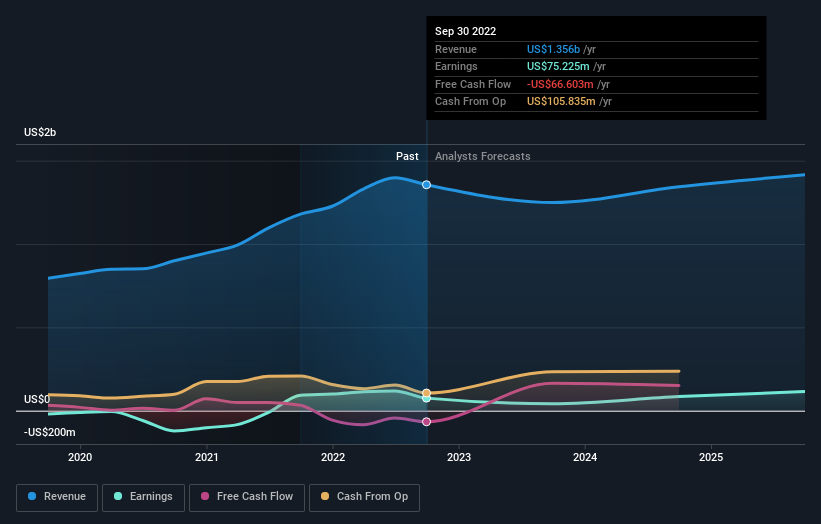Click the US$105.835m cash from op value
The width and height of the screenshot is (821, 524).
pyautogui.click(x=561, y=102)
